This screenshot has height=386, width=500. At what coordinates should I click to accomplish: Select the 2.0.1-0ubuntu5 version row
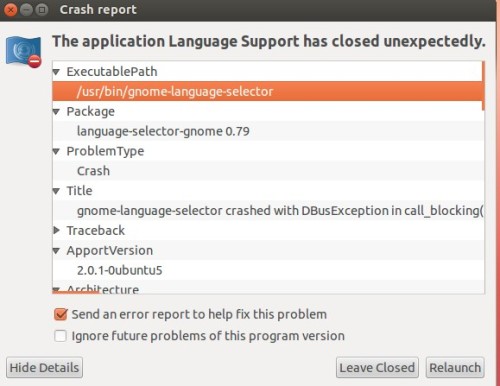pyautogui.click(x=267, y=270)
